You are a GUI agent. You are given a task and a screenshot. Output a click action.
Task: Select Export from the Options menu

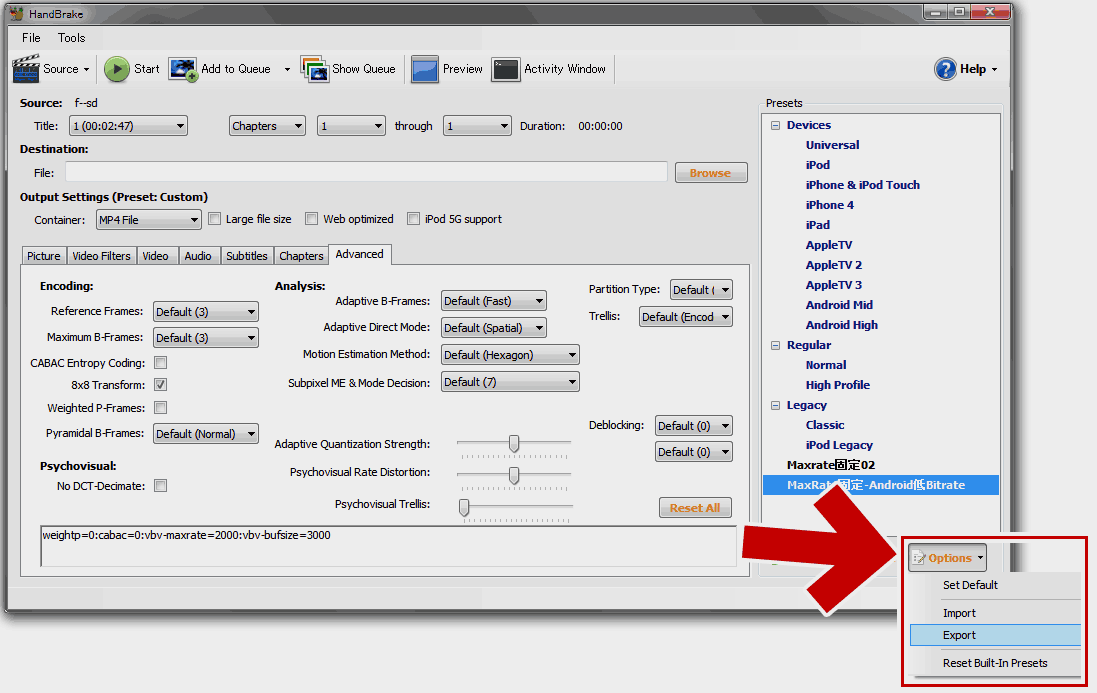[959, 635]
